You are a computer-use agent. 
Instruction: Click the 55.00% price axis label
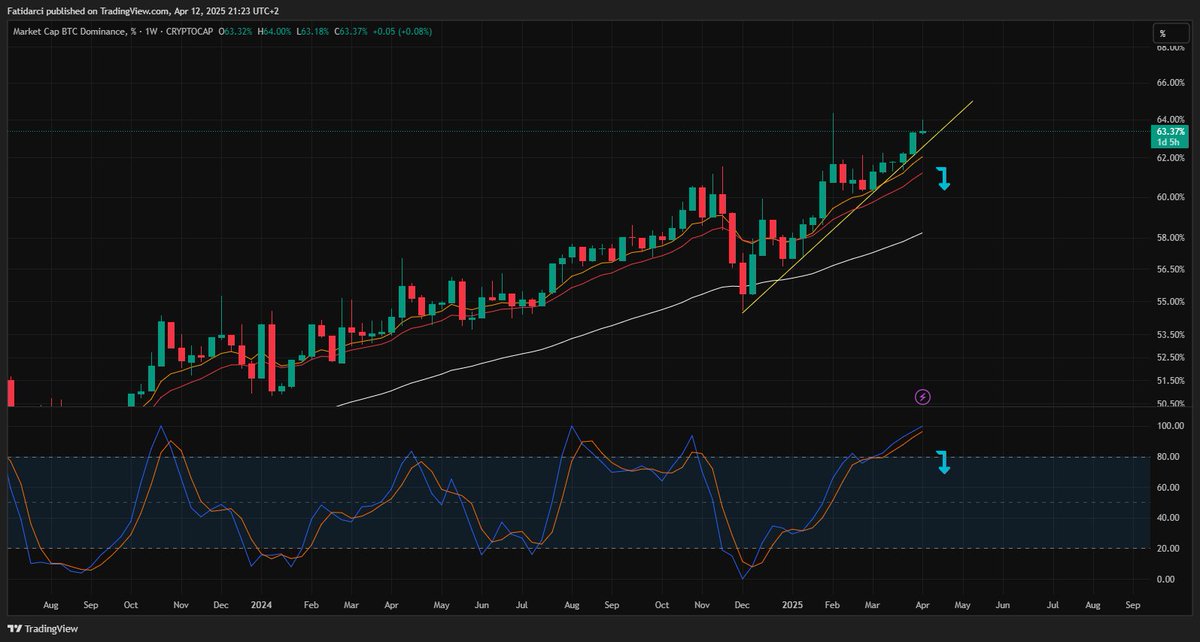[x=1170, y=301]
